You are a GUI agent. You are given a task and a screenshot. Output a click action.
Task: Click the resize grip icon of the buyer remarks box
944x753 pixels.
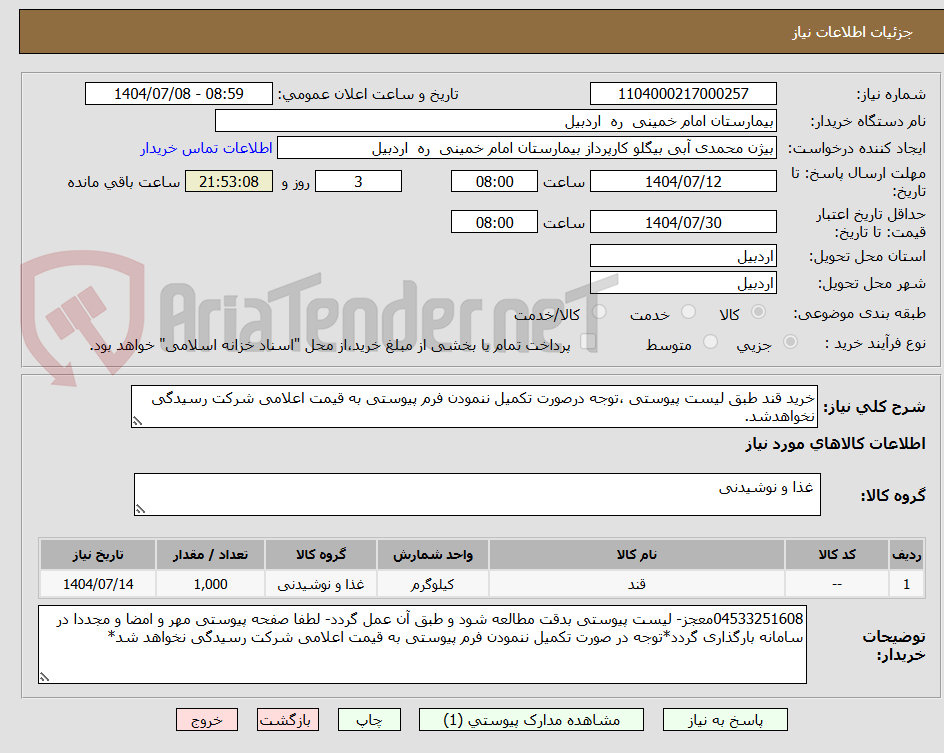click(x=42, y=678)
